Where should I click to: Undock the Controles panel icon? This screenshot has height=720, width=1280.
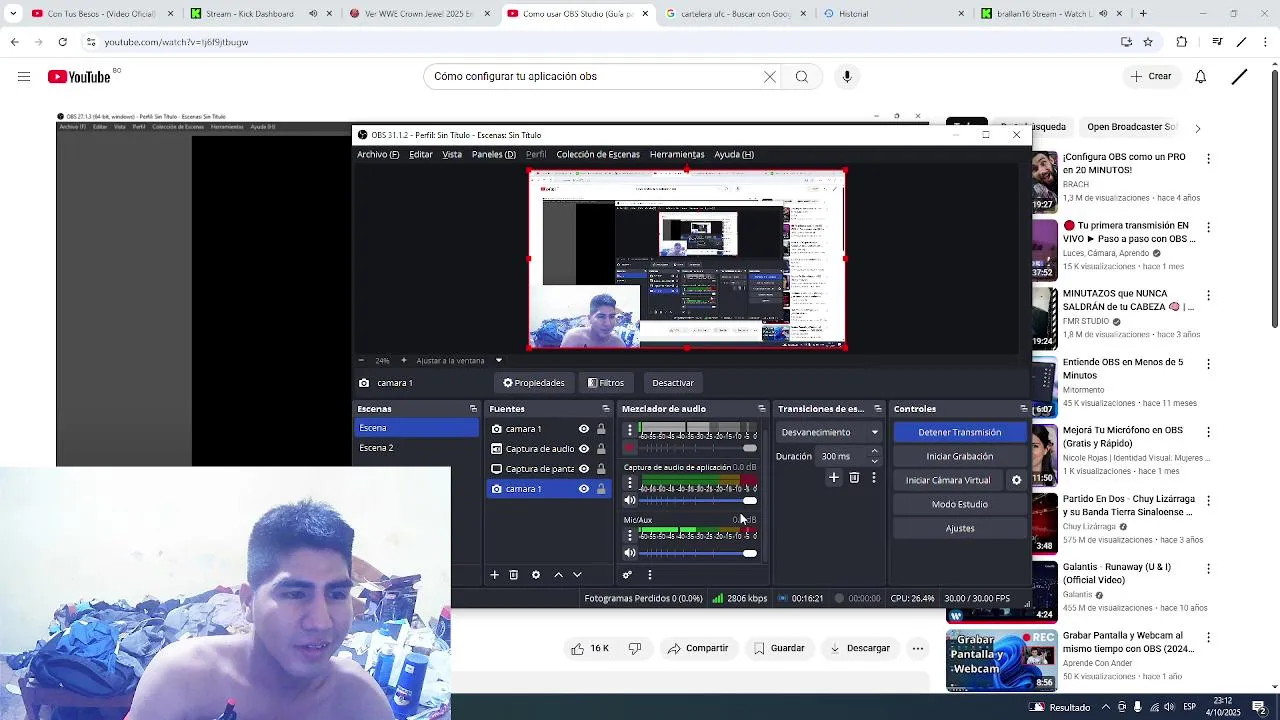click(x=1023, y=409)
